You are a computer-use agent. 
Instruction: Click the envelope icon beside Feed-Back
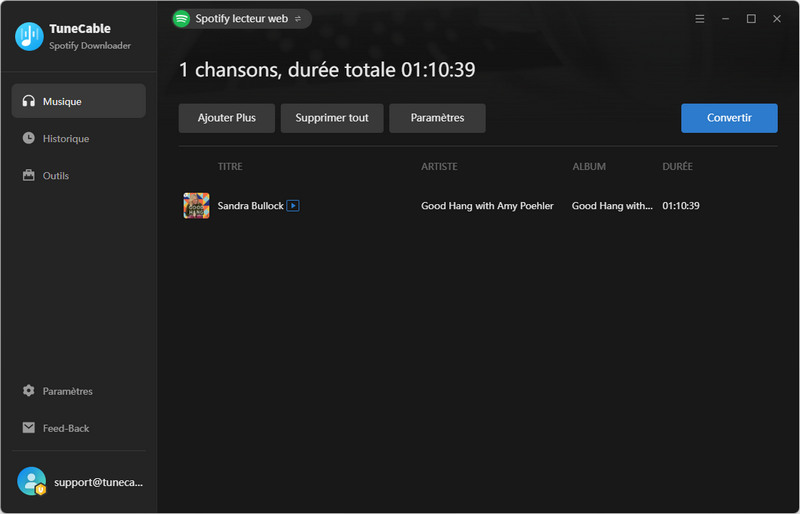tap(29, 428)
